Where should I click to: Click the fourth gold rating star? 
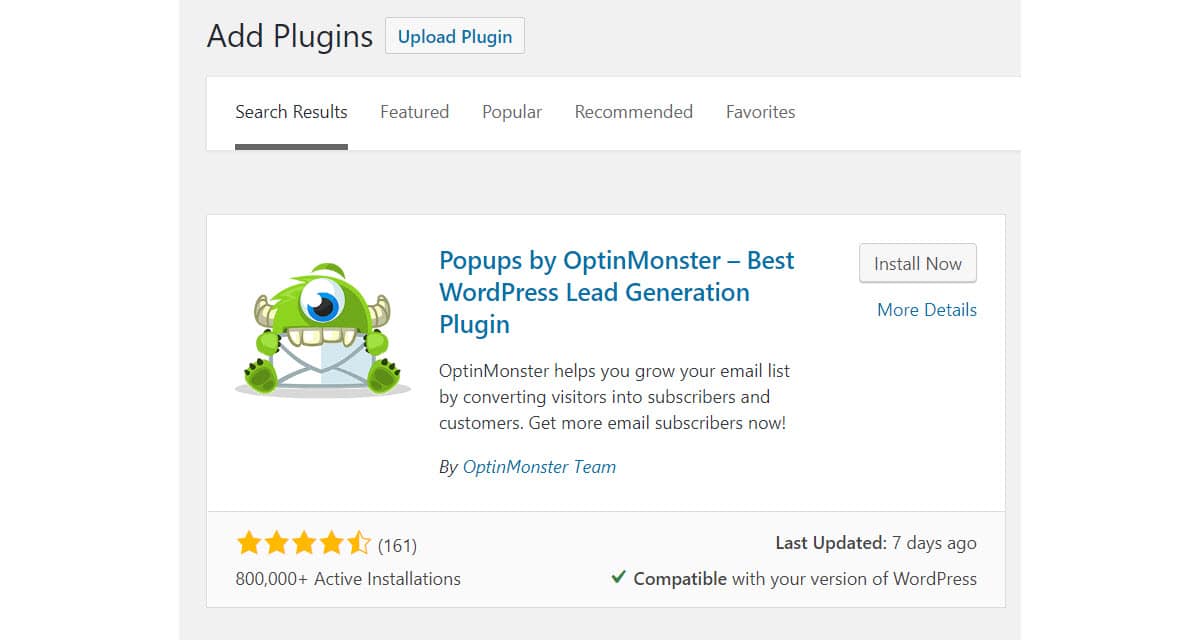[332, 544]
